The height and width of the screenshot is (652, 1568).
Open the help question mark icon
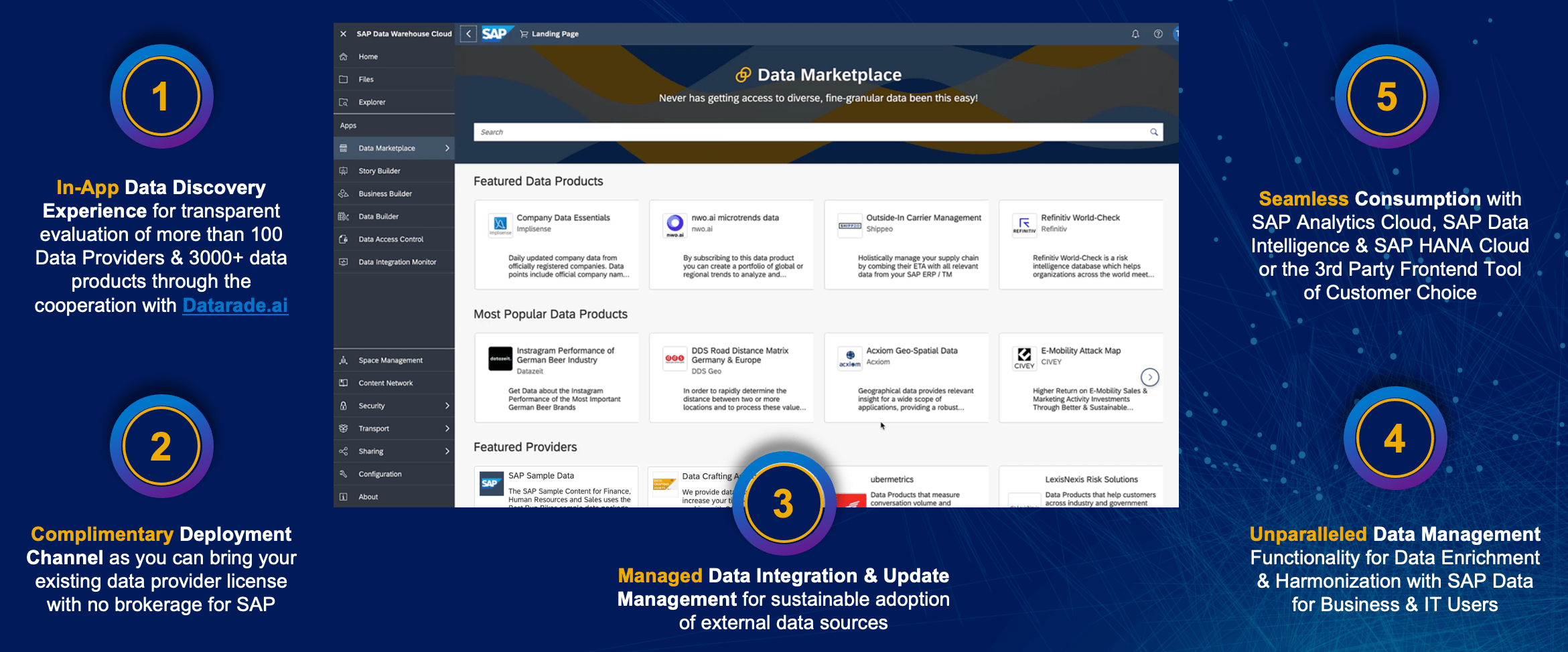click(x=1158, y=34)
